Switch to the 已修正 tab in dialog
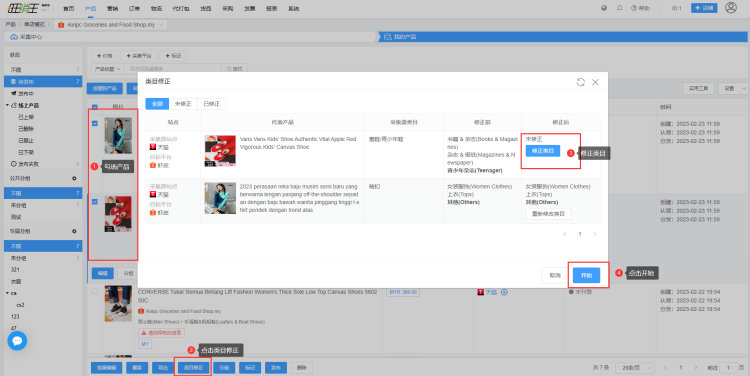750x376 pixels. tap(211, 104)
